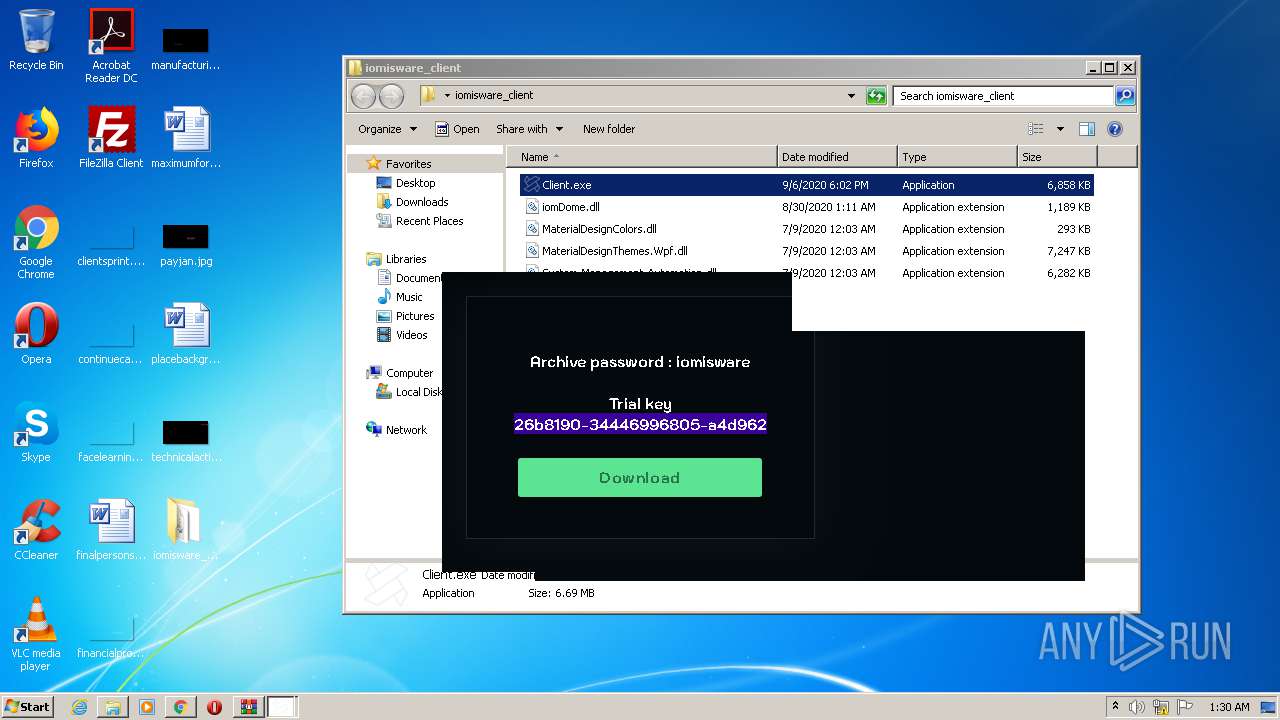1280x720 pixels.
Task: Open Chrome from the taskbar
Action: [180, 707]
